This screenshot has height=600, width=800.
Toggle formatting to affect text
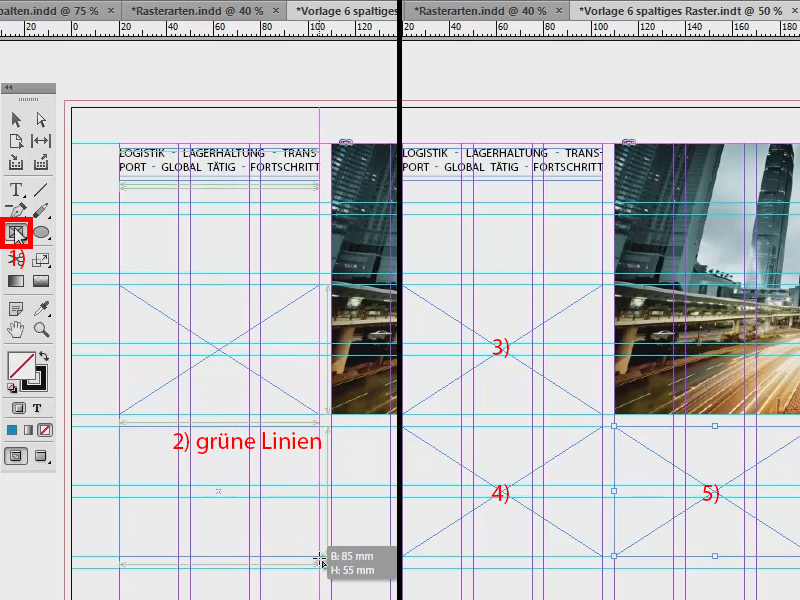pos(37,407)
